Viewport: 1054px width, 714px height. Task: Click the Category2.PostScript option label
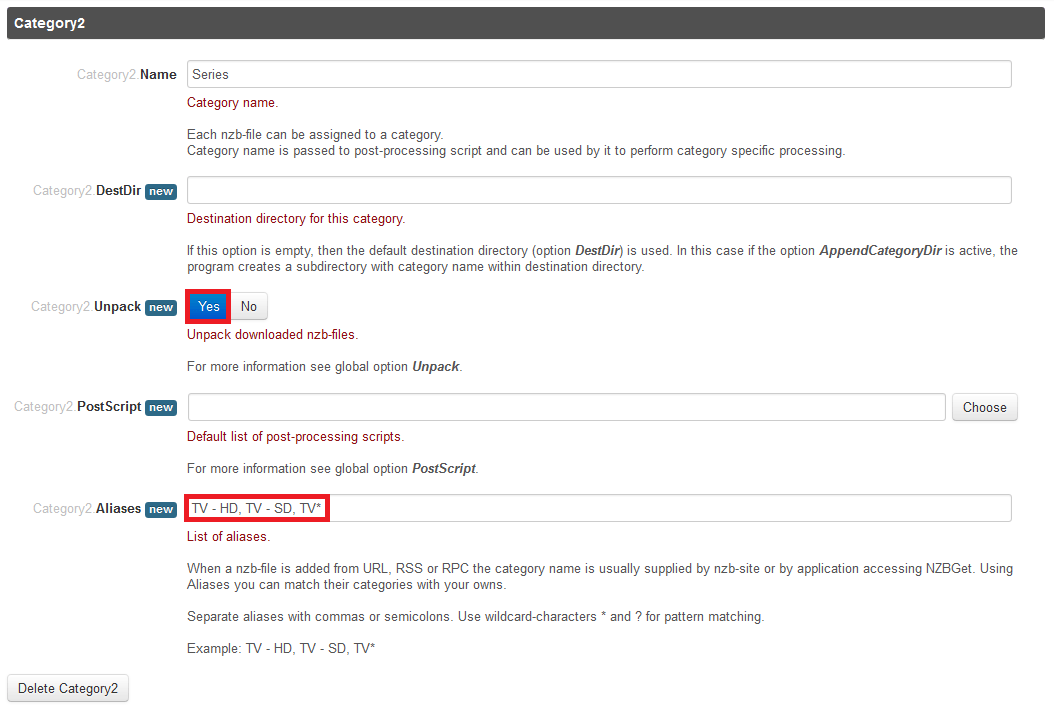click(78, 407)
